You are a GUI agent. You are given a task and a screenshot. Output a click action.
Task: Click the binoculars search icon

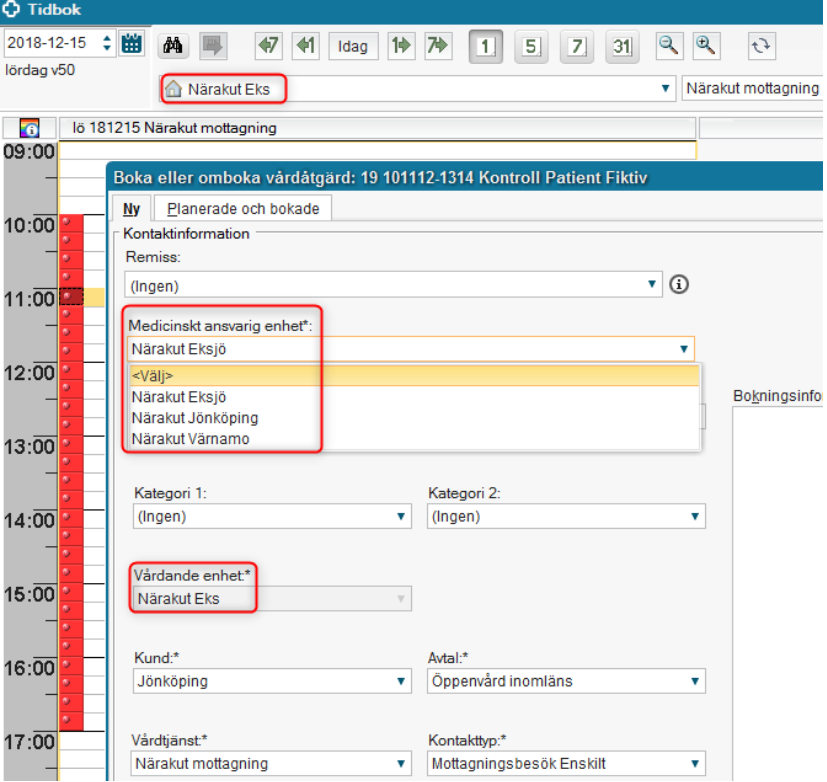[173, 45]
